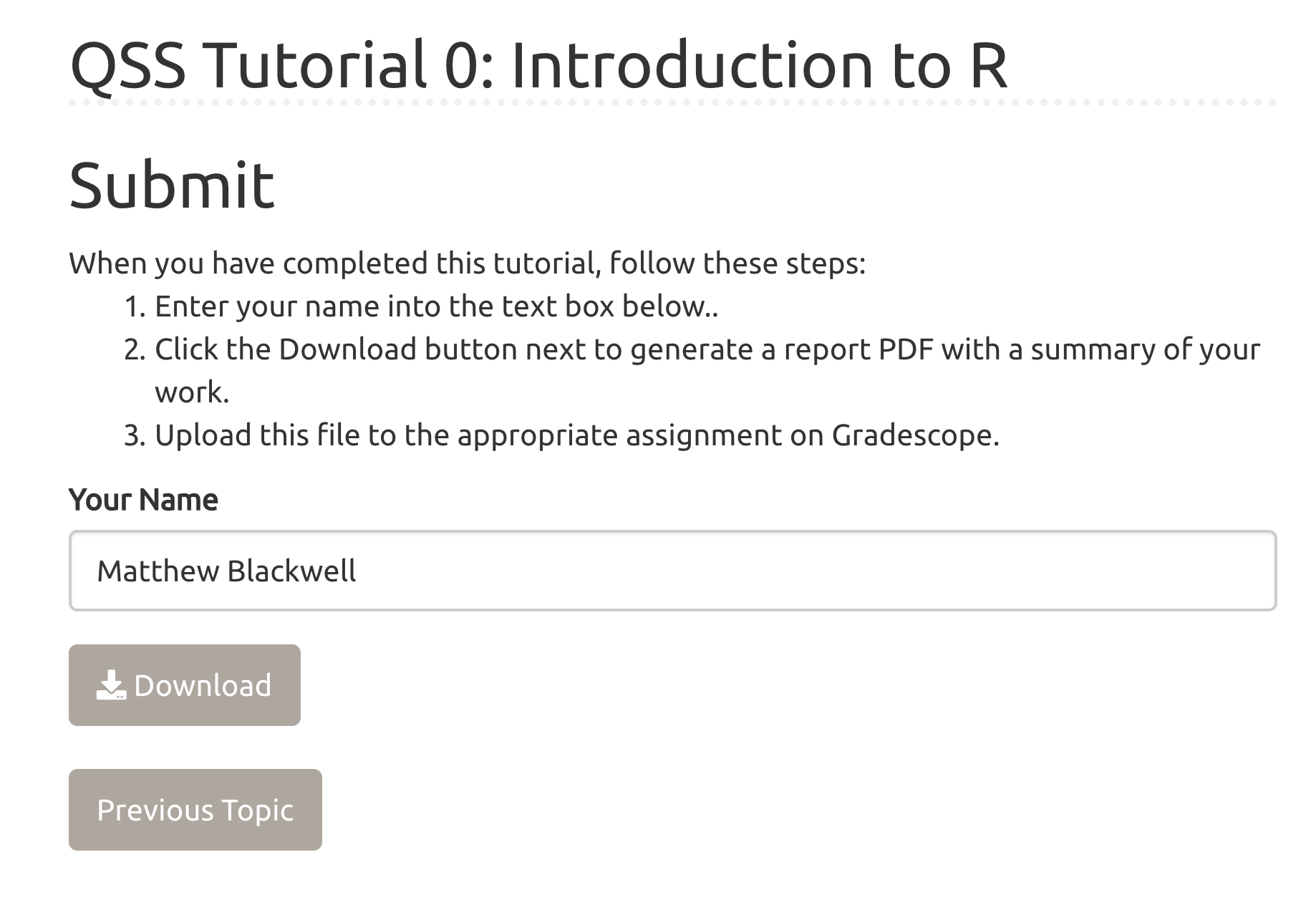Focus the Your Name text box
Screen dimensions: 1316x905
[672, 571]
